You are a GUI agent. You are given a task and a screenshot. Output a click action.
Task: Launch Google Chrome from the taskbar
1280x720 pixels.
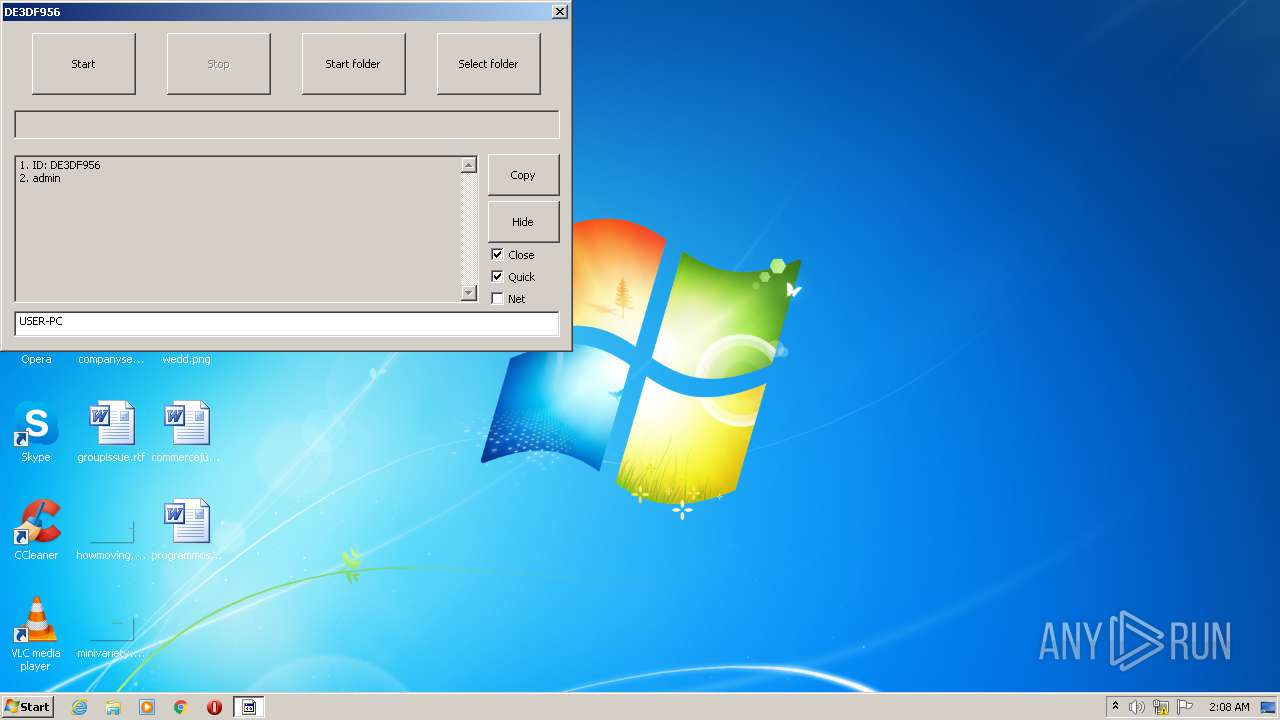pyautogui.click(x=181, y=707)
